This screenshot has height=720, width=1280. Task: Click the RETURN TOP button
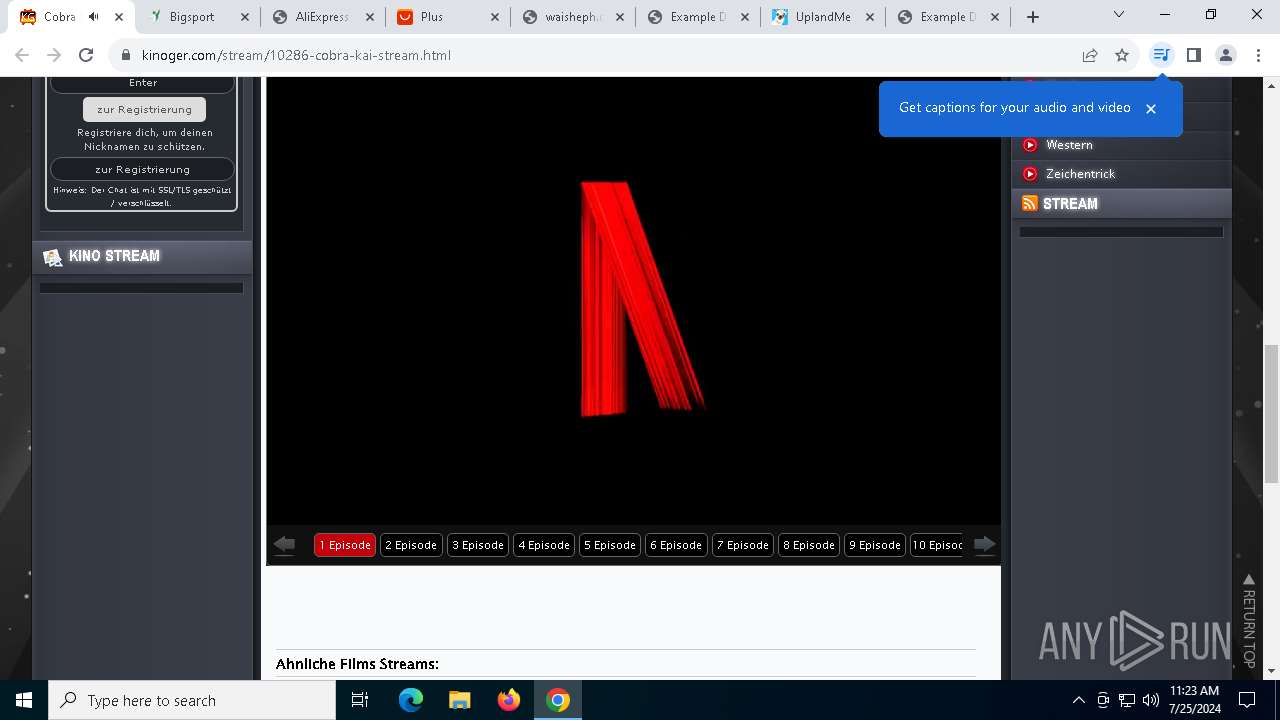pos(1248,620)
